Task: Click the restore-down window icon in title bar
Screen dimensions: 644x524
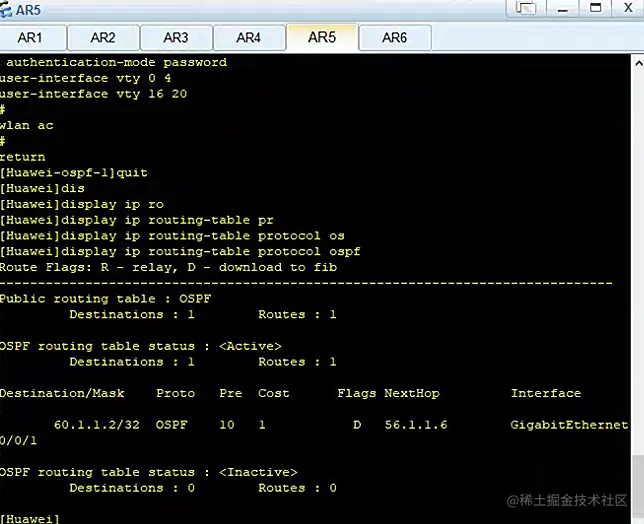Action: tap(526, 8)
